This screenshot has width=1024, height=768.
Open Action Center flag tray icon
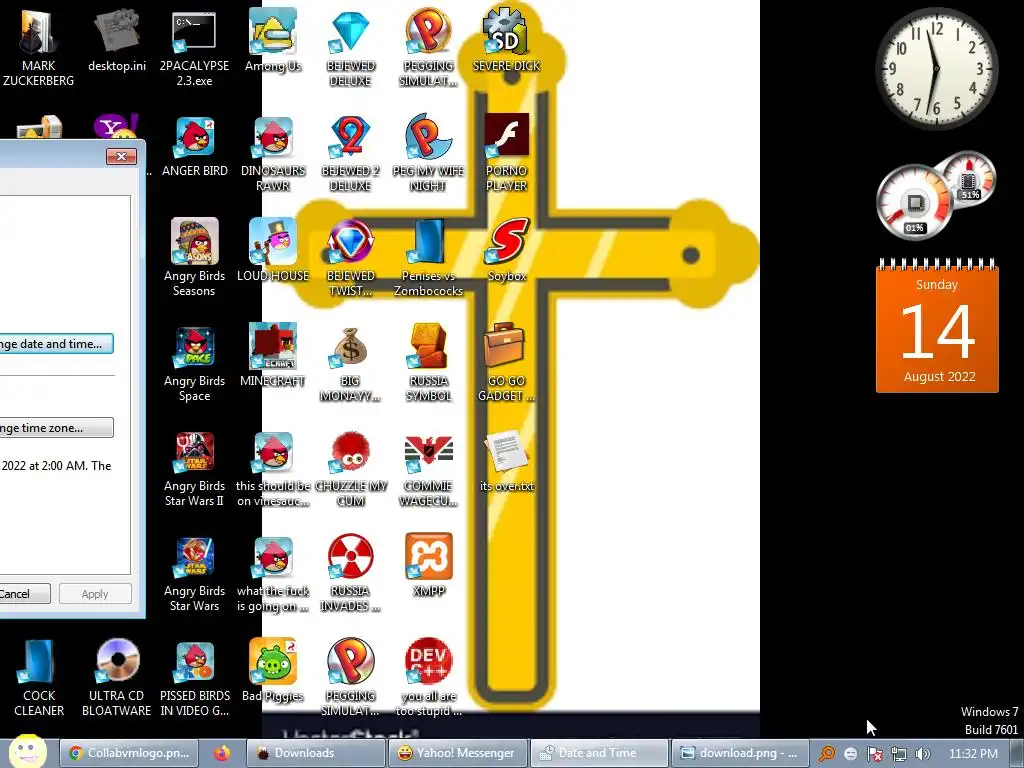(x=874, y=754)
